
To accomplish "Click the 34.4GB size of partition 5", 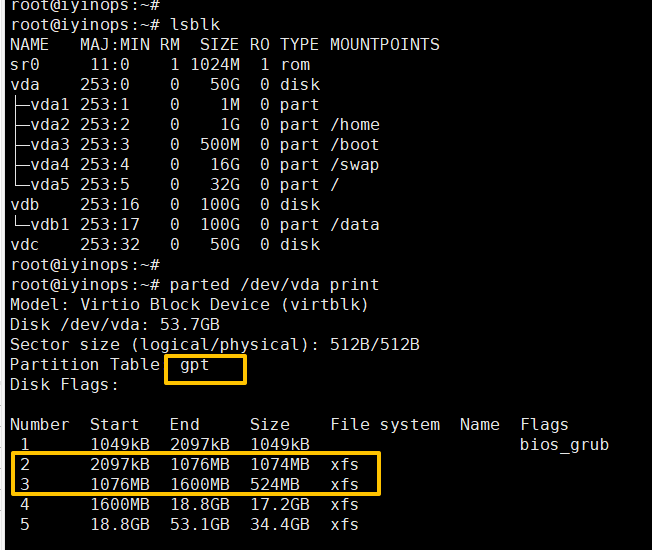I will tap(280, 525).
